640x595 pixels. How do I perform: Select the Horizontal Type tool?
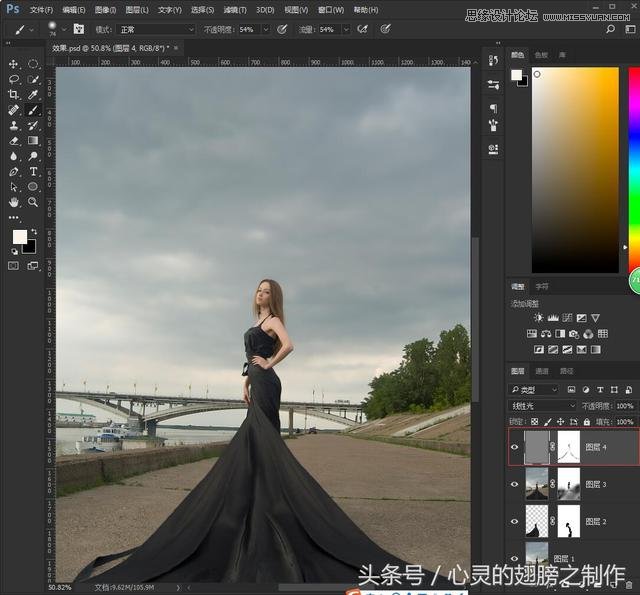(33, 172)
